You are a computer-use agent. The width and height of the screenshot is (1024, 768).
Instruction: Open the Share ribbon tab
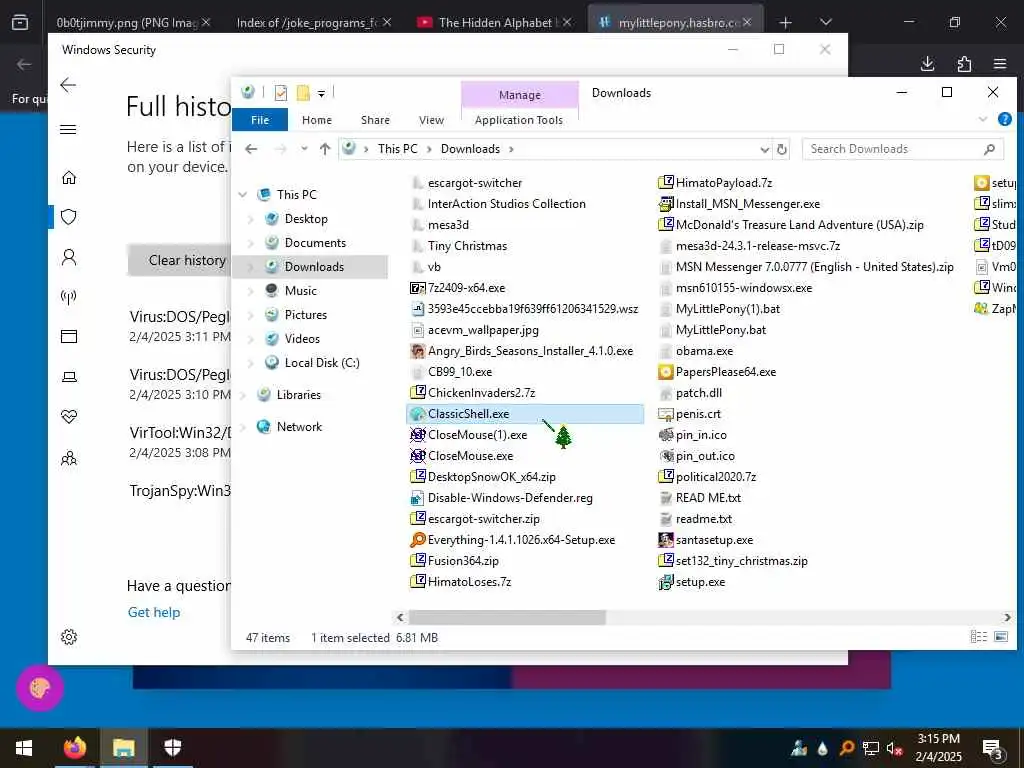pos(376,120)
